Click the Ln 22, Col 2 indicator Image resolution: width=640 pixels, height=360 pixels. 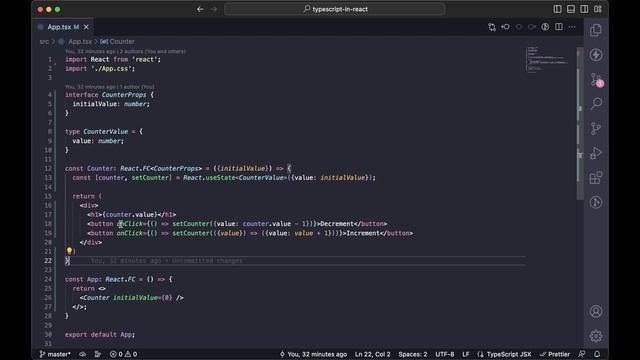point(372,354)
